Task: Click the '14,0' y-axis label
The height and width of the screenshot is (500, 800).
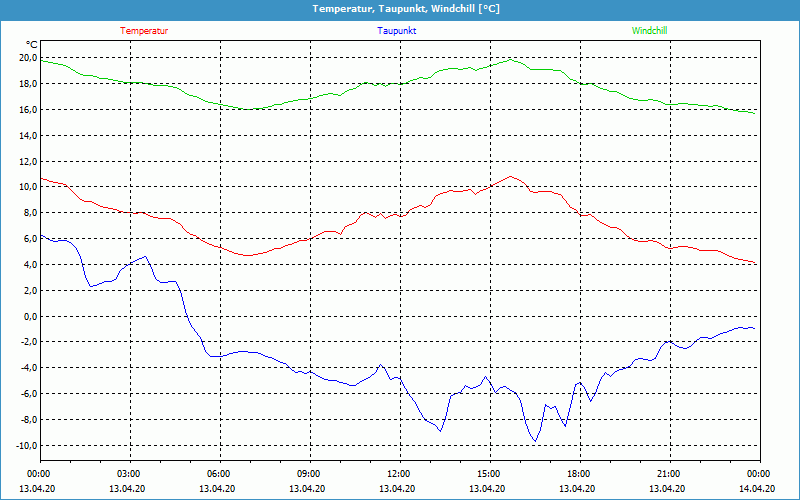Action: (28, 136)
